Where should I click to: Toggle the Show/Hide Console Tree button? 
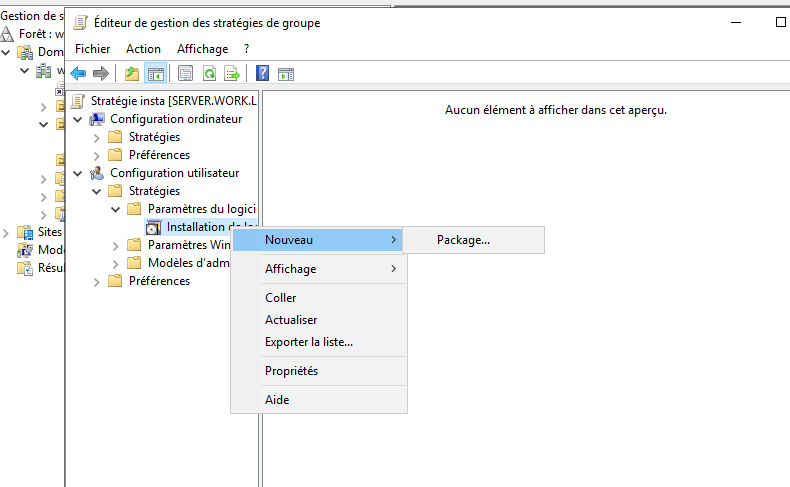pyautogui.click(x=155, y=73)
